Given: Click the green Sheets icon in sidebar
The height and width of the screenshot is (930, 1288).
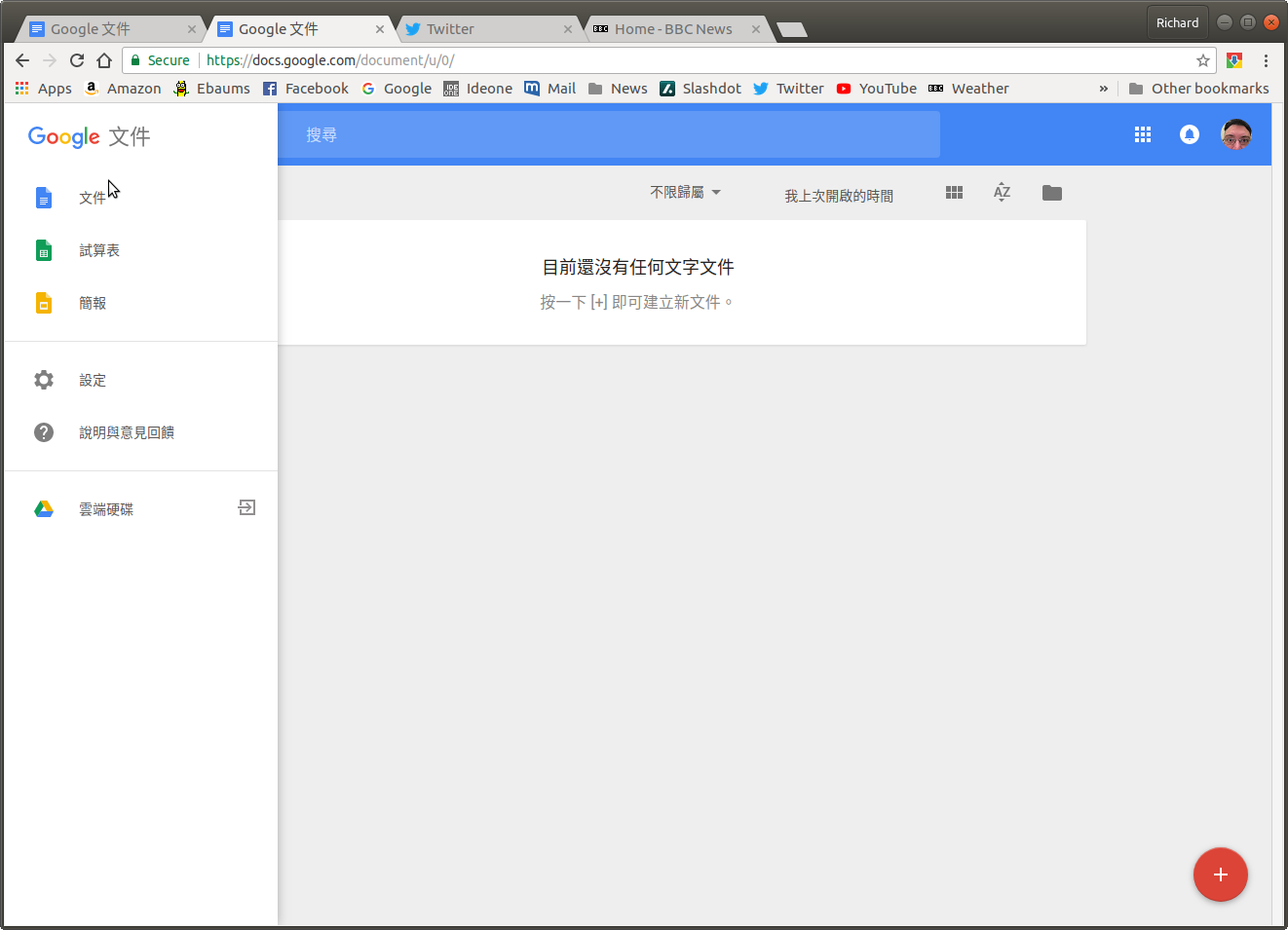Looking at the screenshot, I should pyautogui.click(x=44, y=250).
